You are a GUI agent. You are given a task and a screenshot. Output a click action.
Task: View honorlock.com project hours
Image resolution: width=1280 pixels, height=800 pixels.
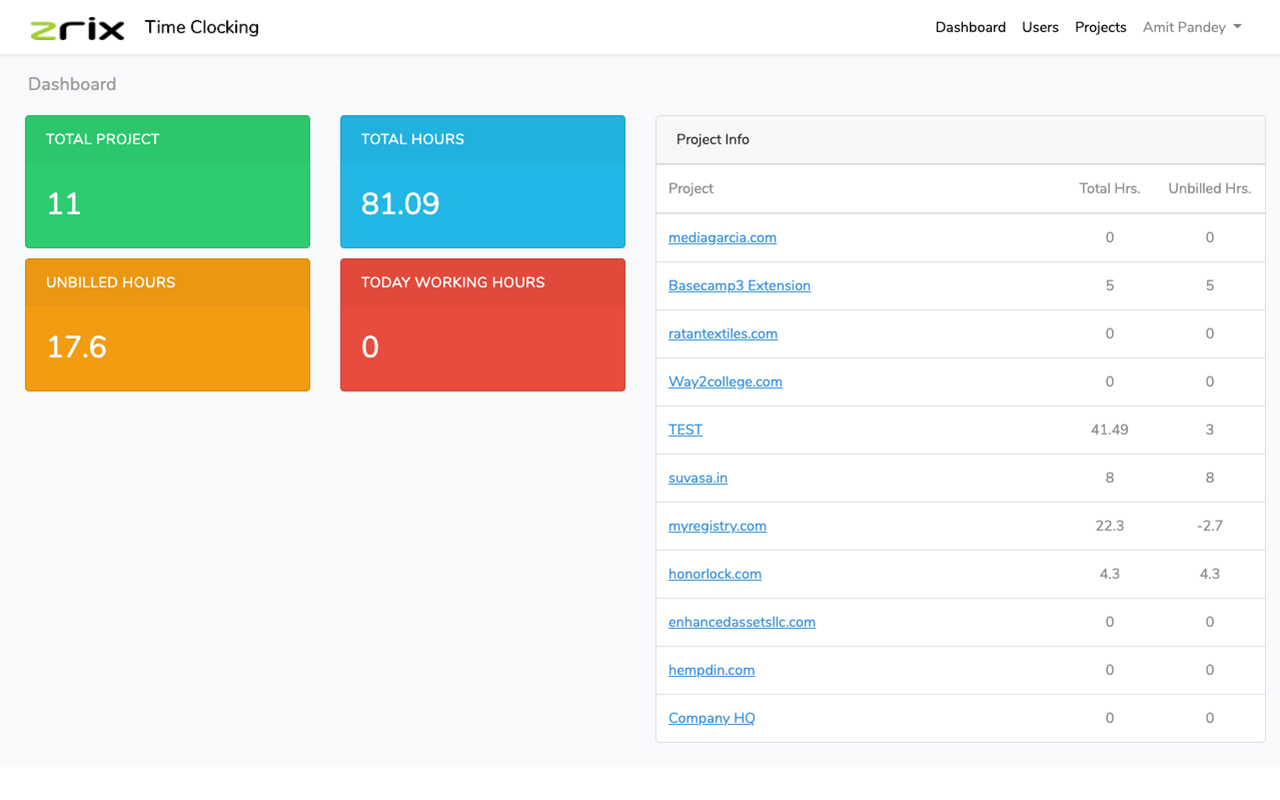coord(714,573)
